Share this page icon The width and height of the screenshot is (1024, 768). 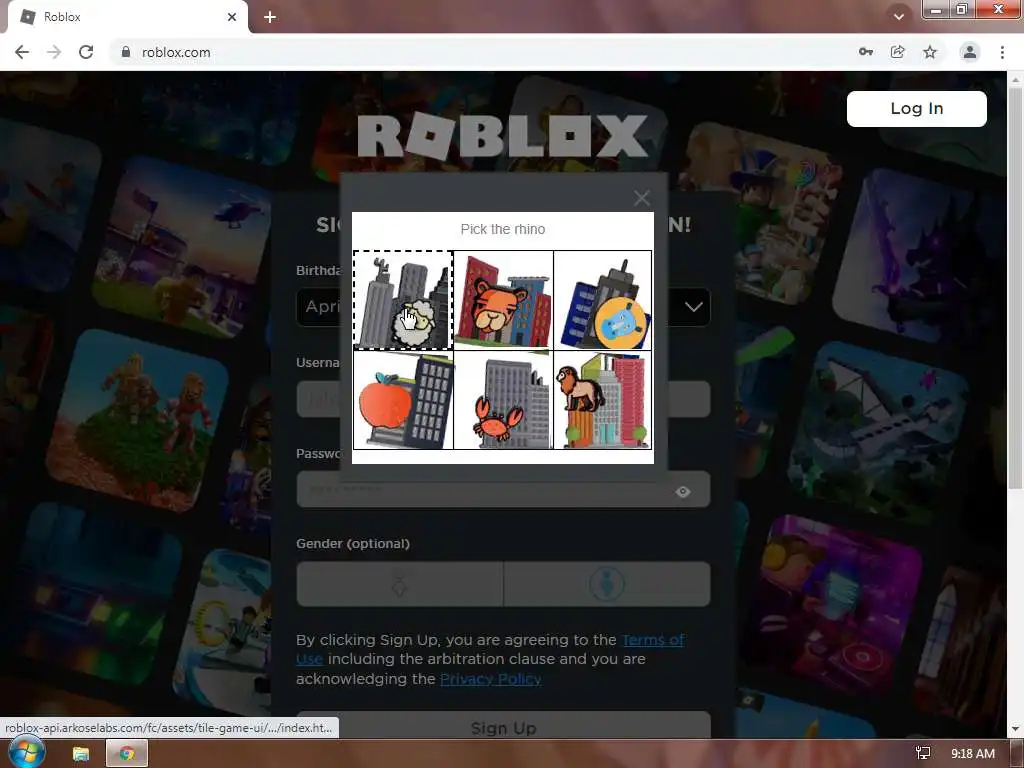(x=898, y=52)
